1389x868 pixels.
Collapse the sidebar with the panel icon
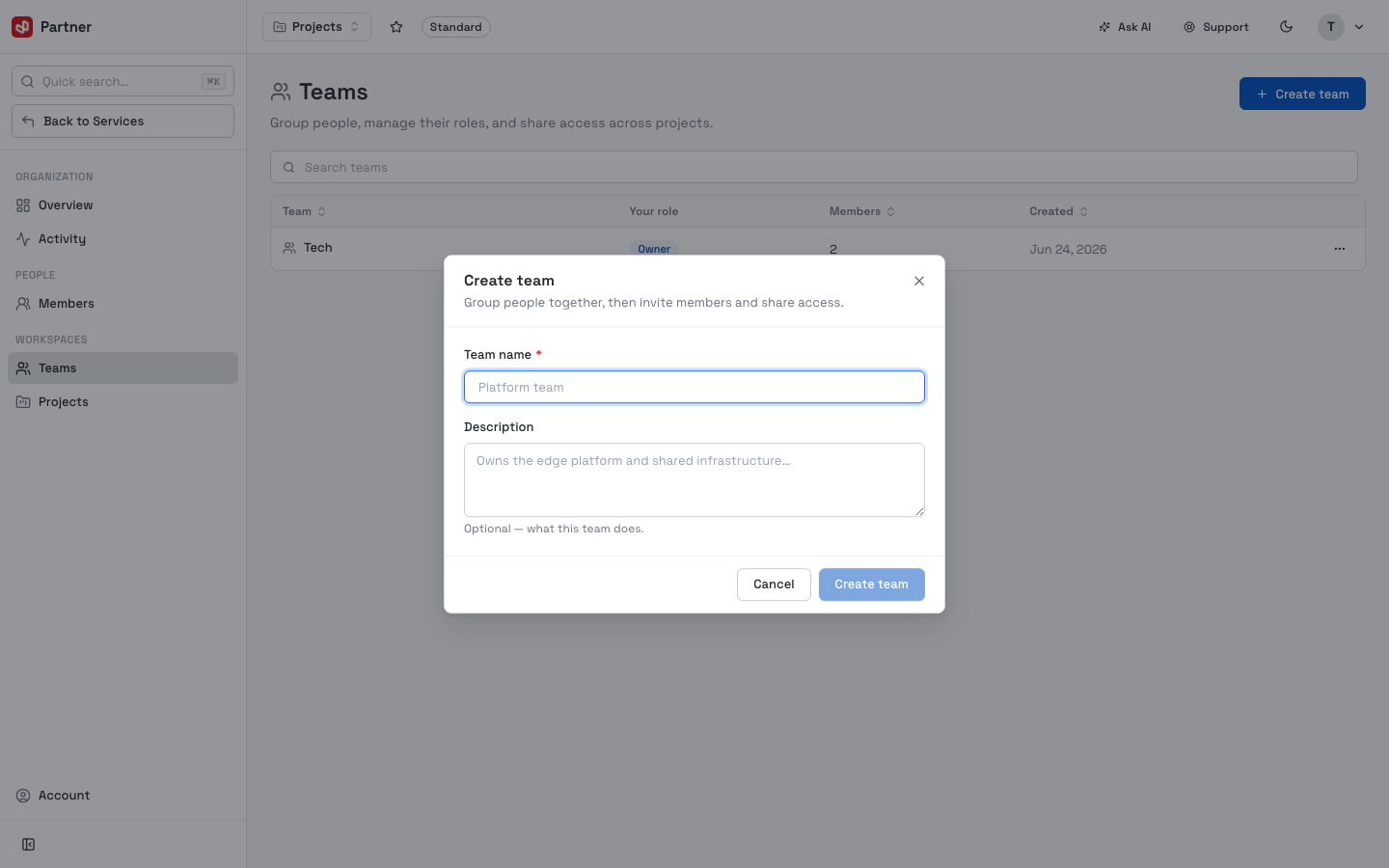tap(29, 845)
